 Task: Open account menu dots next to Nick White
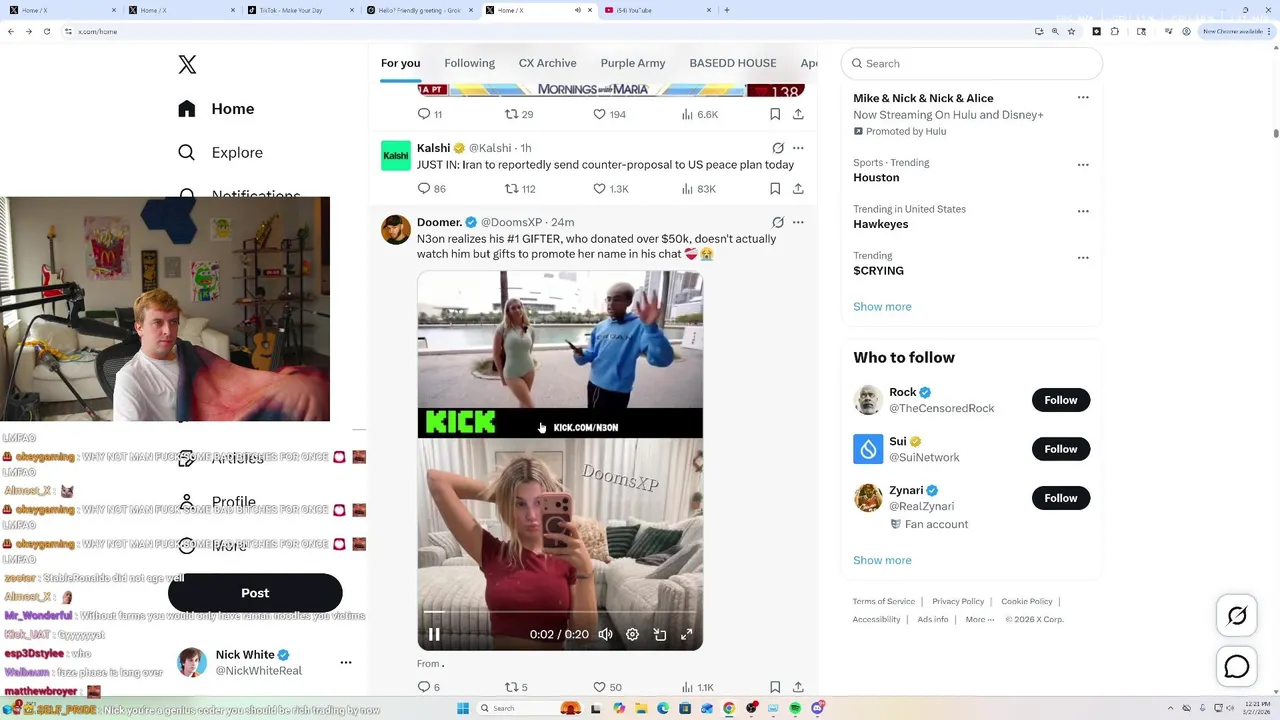[346, 662]
